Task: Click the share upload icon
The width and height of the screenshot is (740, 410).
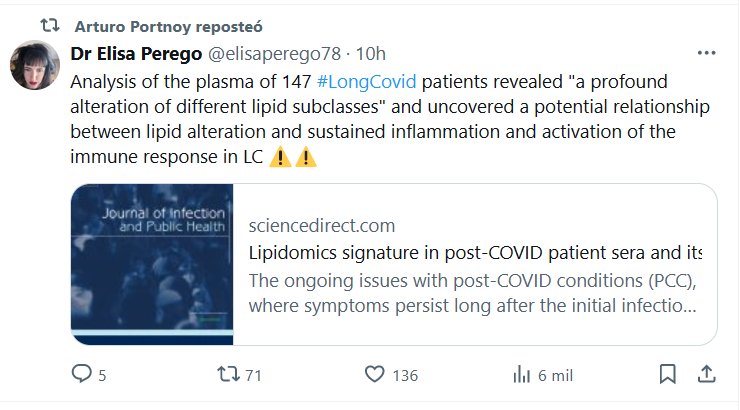Action: point(705,374)
